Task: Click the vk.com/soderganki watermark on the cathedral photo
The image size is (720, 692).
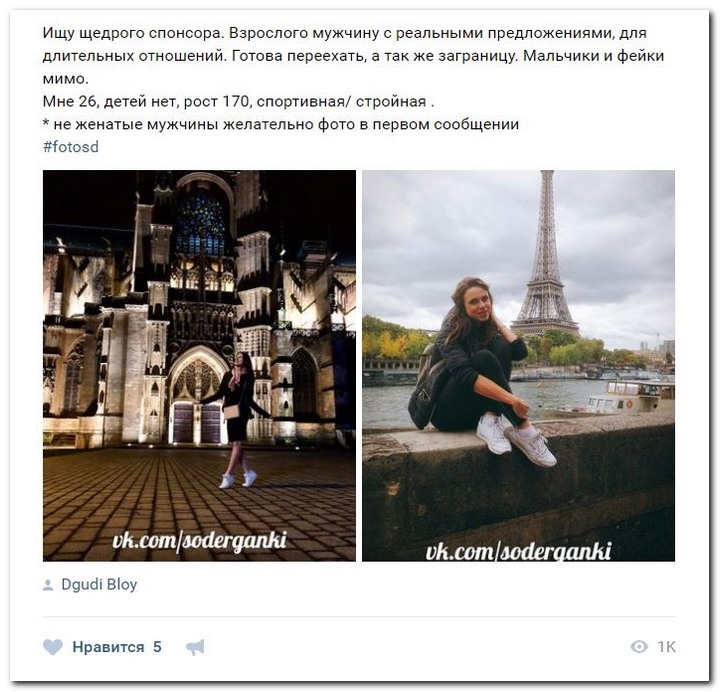Action: [x=199, y=540]
